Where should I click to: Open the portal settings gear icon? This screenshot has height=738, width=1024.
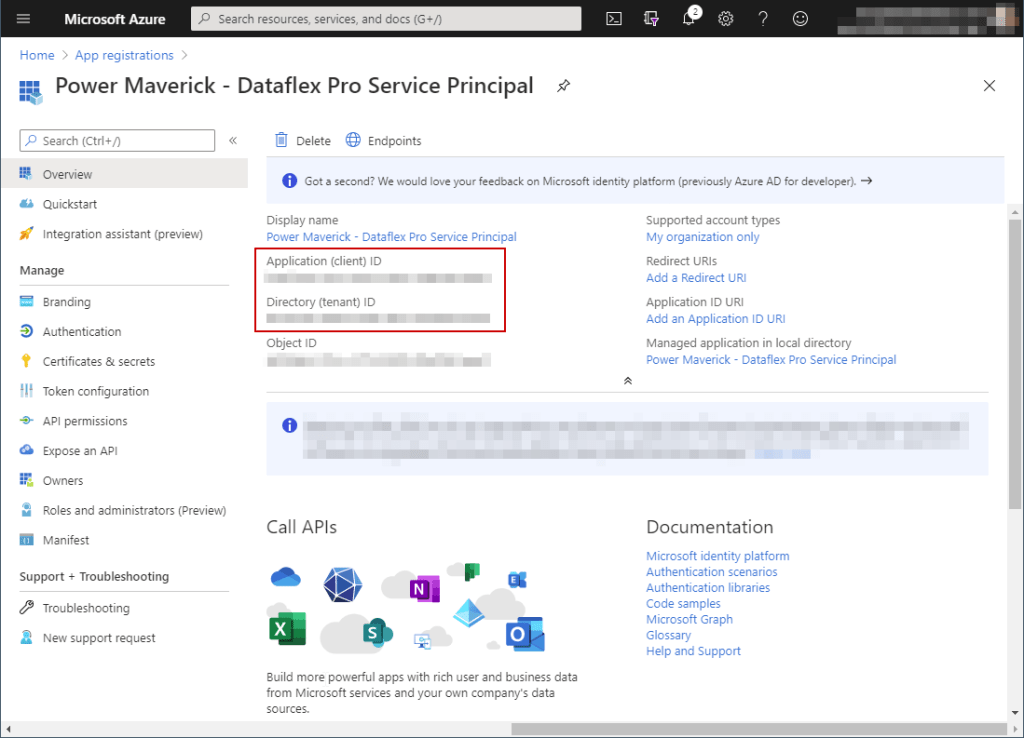pos(726,18)
